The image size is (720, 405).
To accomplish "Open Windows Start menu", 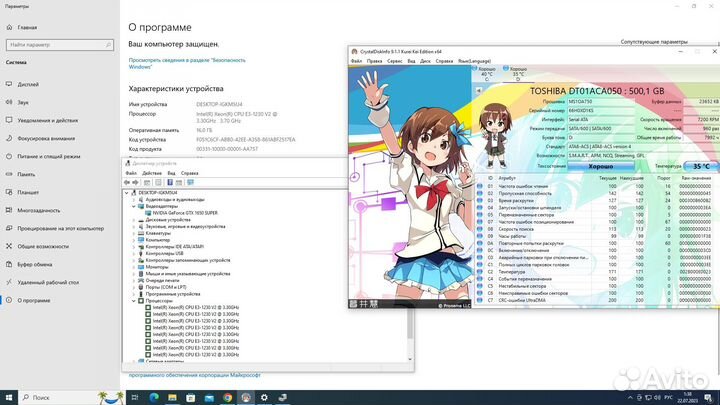I will (9, 398).
